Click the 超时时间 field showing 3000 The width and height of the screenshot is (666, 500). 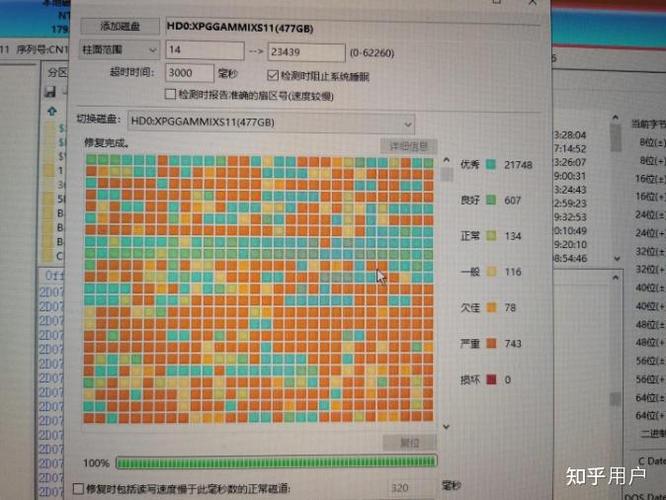[189, 73]
